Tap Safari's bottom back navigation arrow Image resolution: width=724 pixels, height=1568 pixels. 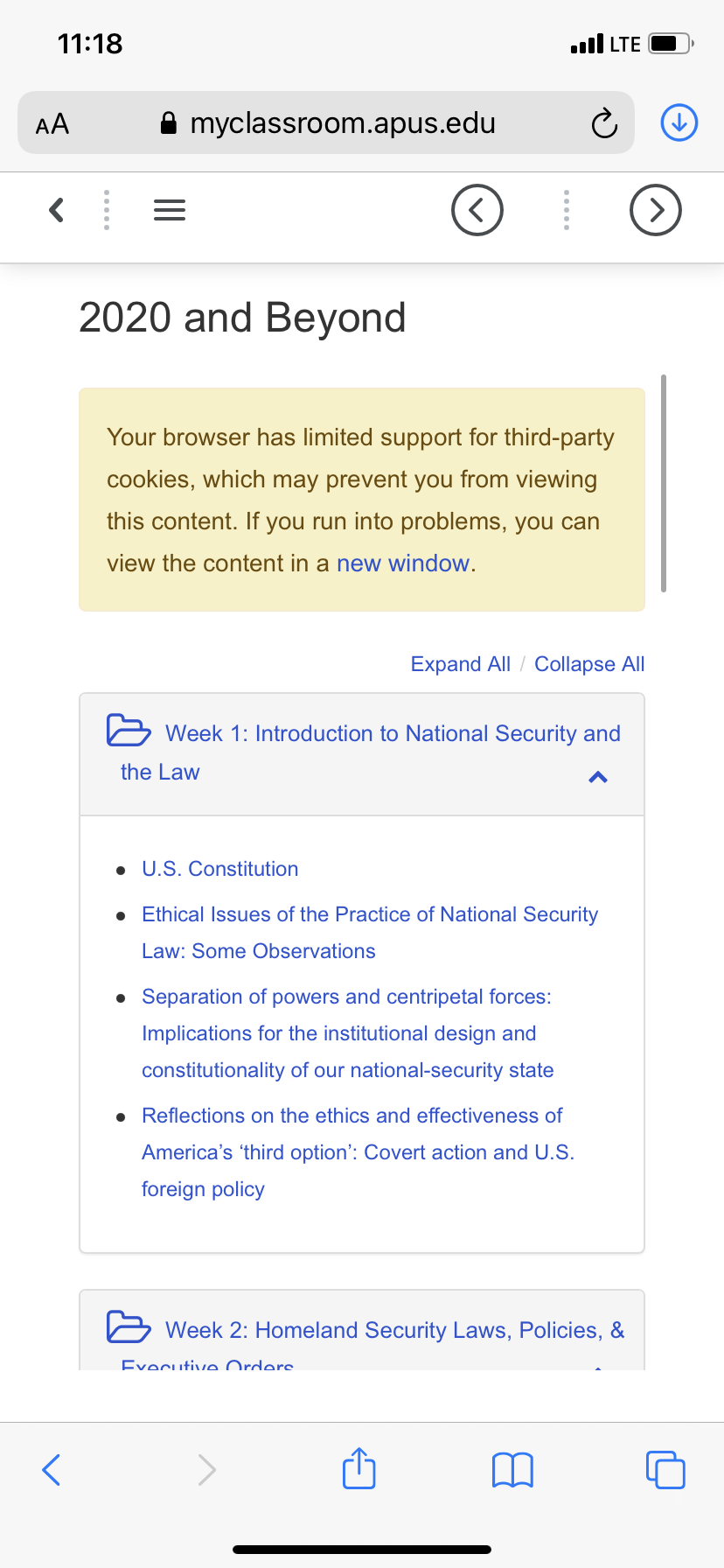[x=52, y=1470]
